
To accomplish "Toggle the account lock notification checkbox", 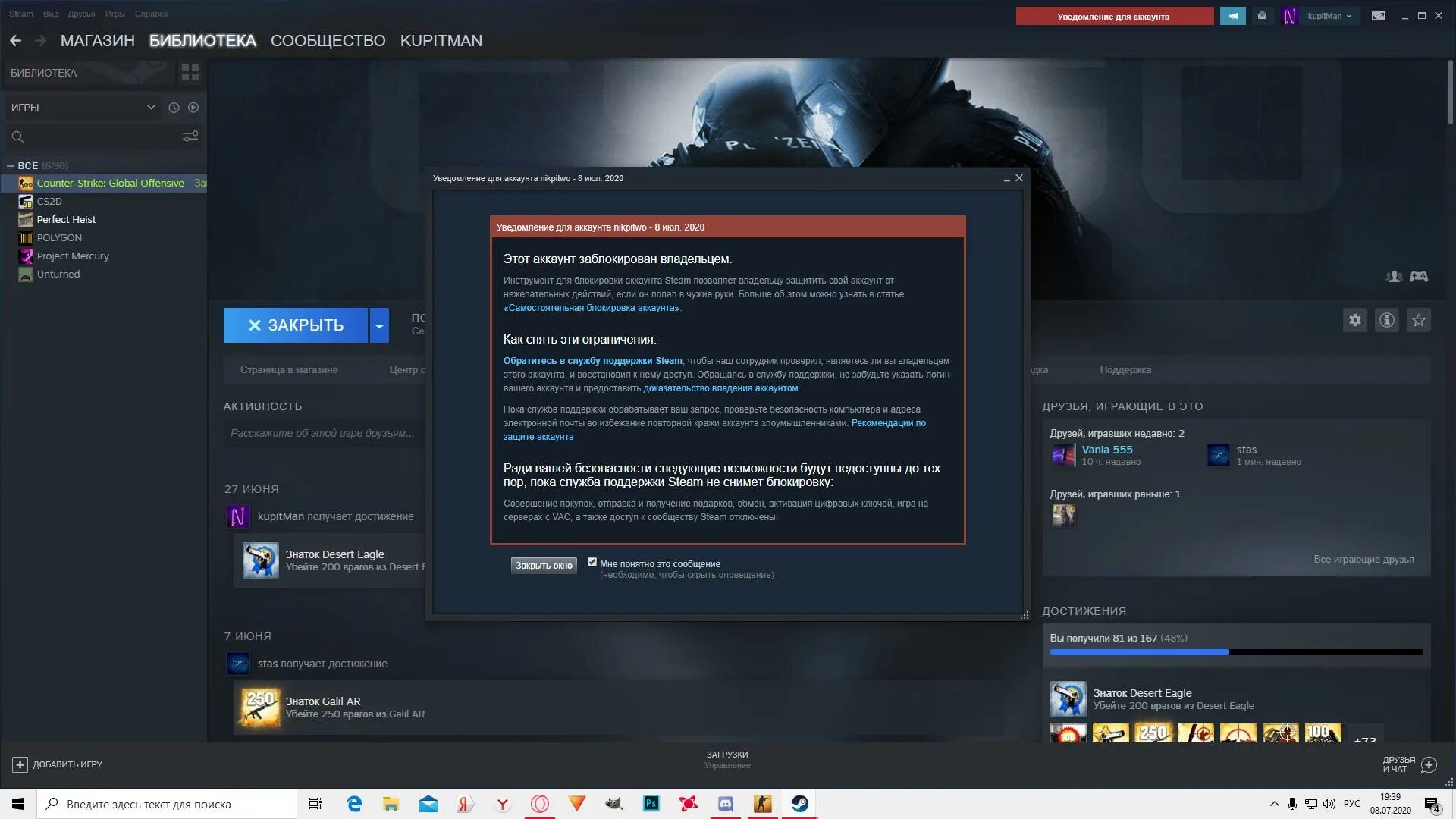I will click(591, 562).
